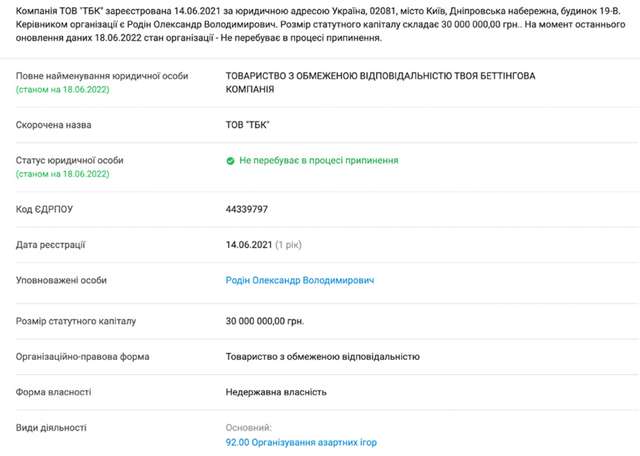The image size is (640, 456).
Task: Click the Недержавна власність value
Action: coord(276,392)
